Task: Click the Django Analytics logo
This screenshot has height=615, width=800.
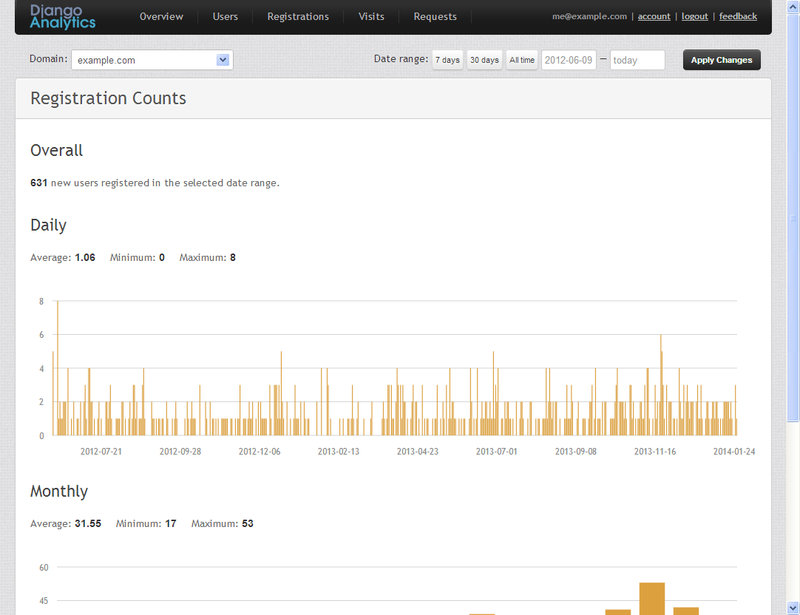Action: tap(63, 17)
